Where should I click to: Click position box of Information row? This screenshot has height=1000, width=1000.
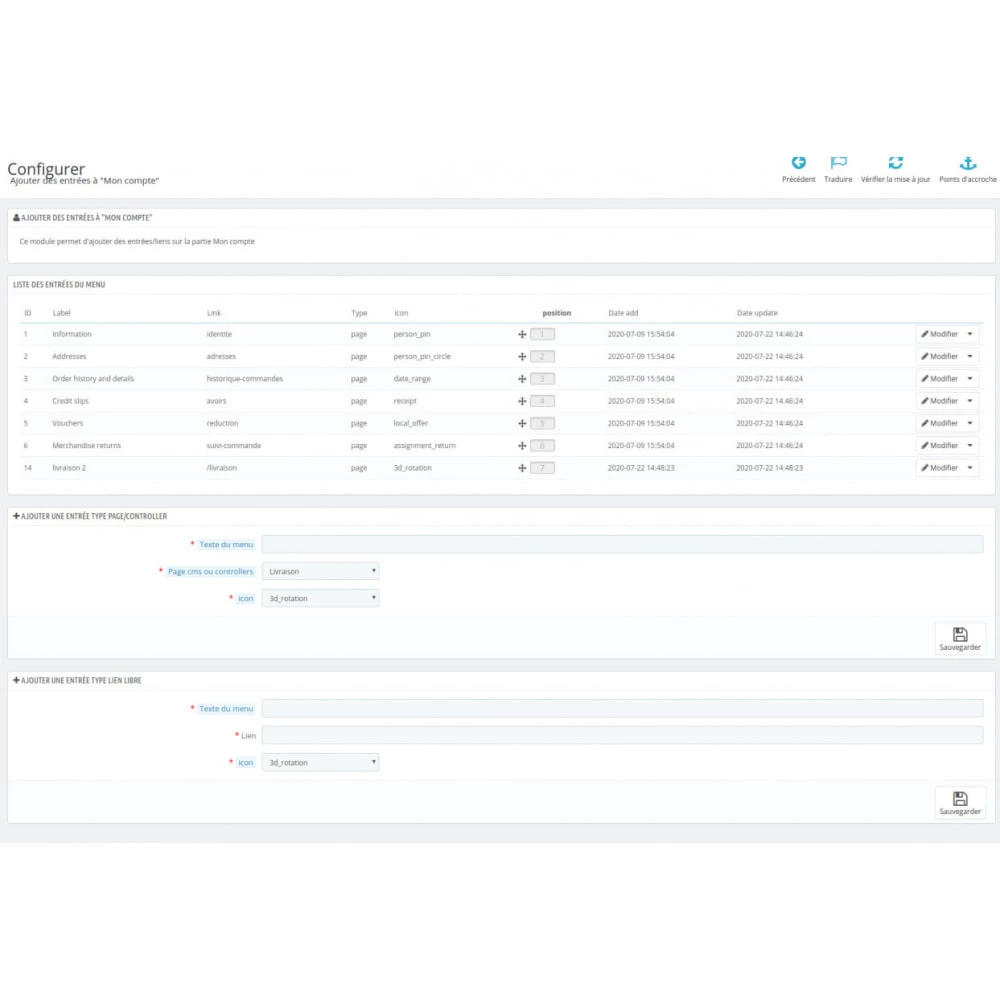coord(542,334)
